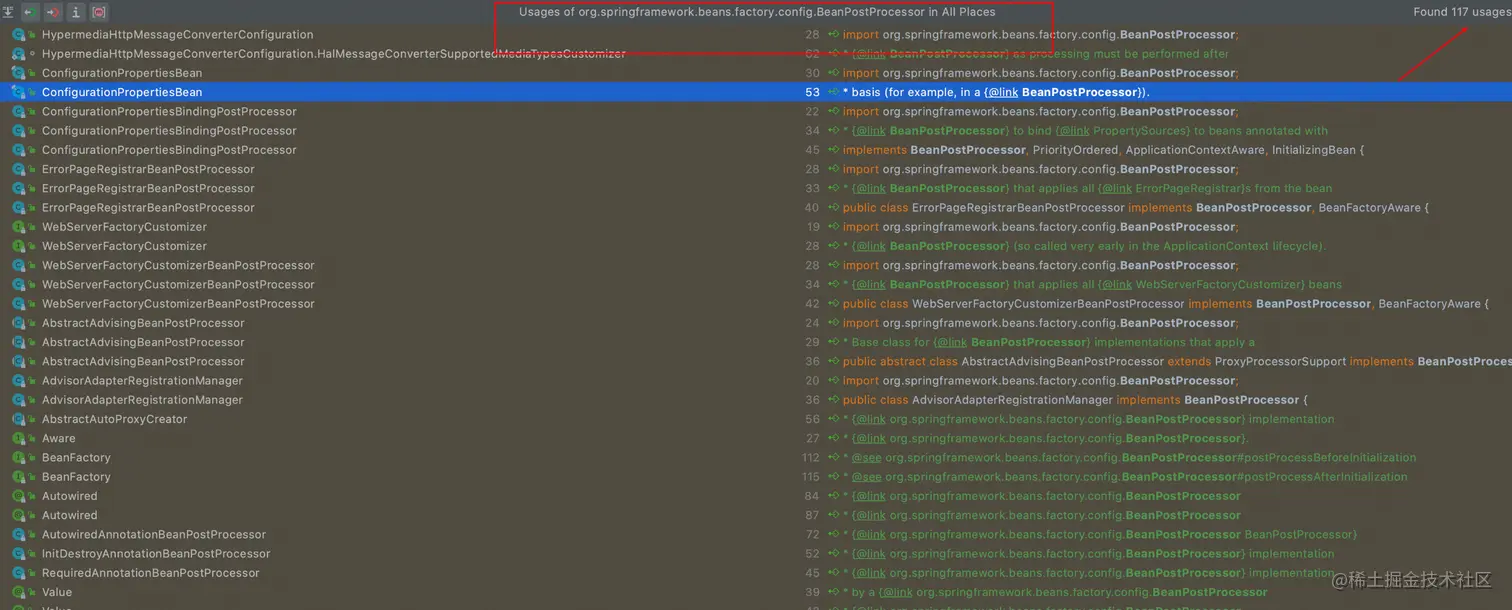This screenshot has height=610, width=1512.
Task: Click class icon of HalMessageConverterSupportedMediaTypesCustomizer row
Action: coord(18,54)
